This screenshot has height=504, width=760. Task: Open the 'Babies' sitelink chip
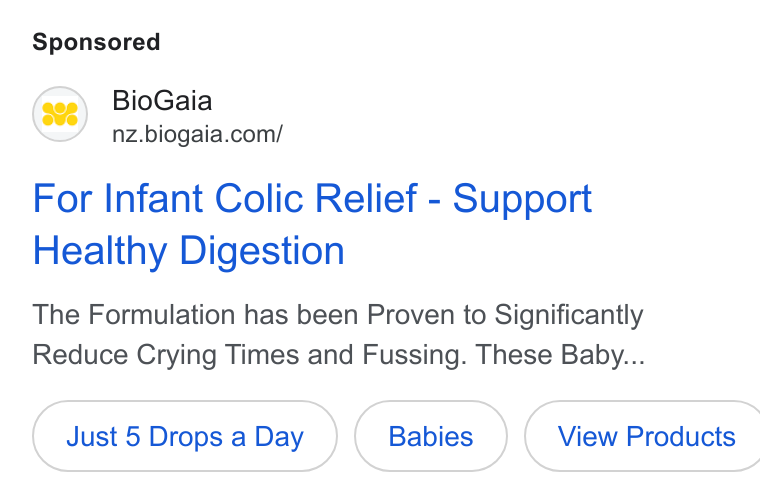[431, 436]
